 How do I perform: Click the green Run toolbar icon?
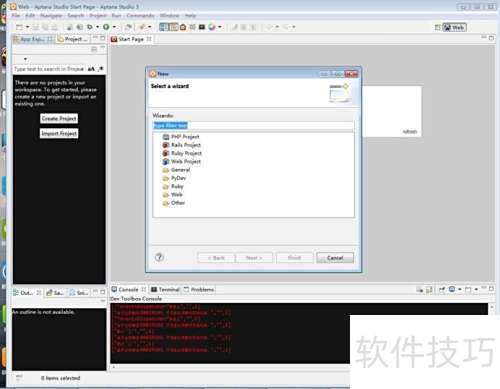click(x=106, y=27)
